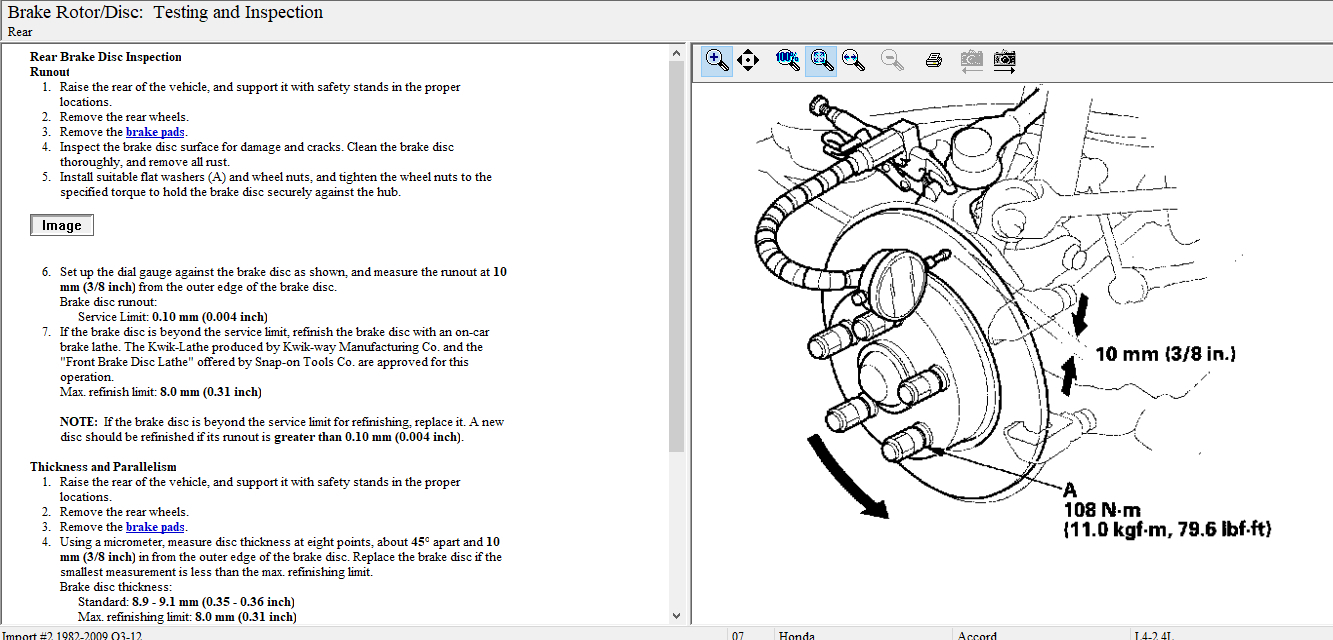Image resolution: width=1333 pixels, height=640 pixels.
Task: Click the 'Remove the rear wheels.' step under Runout
Action: pos(124,117)
